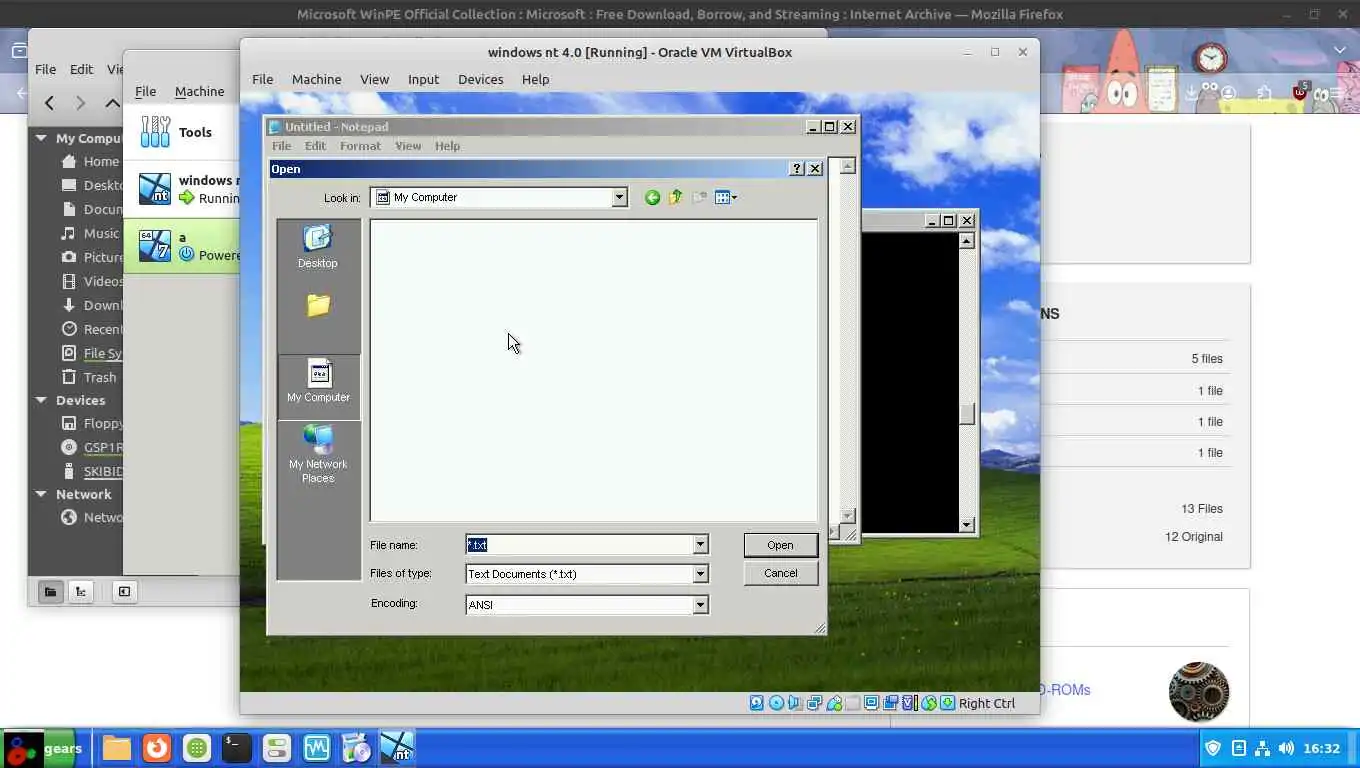Launch file manager from taskbar
The height and width of the screenshot is (768, 1360).
tap(116, 748)
